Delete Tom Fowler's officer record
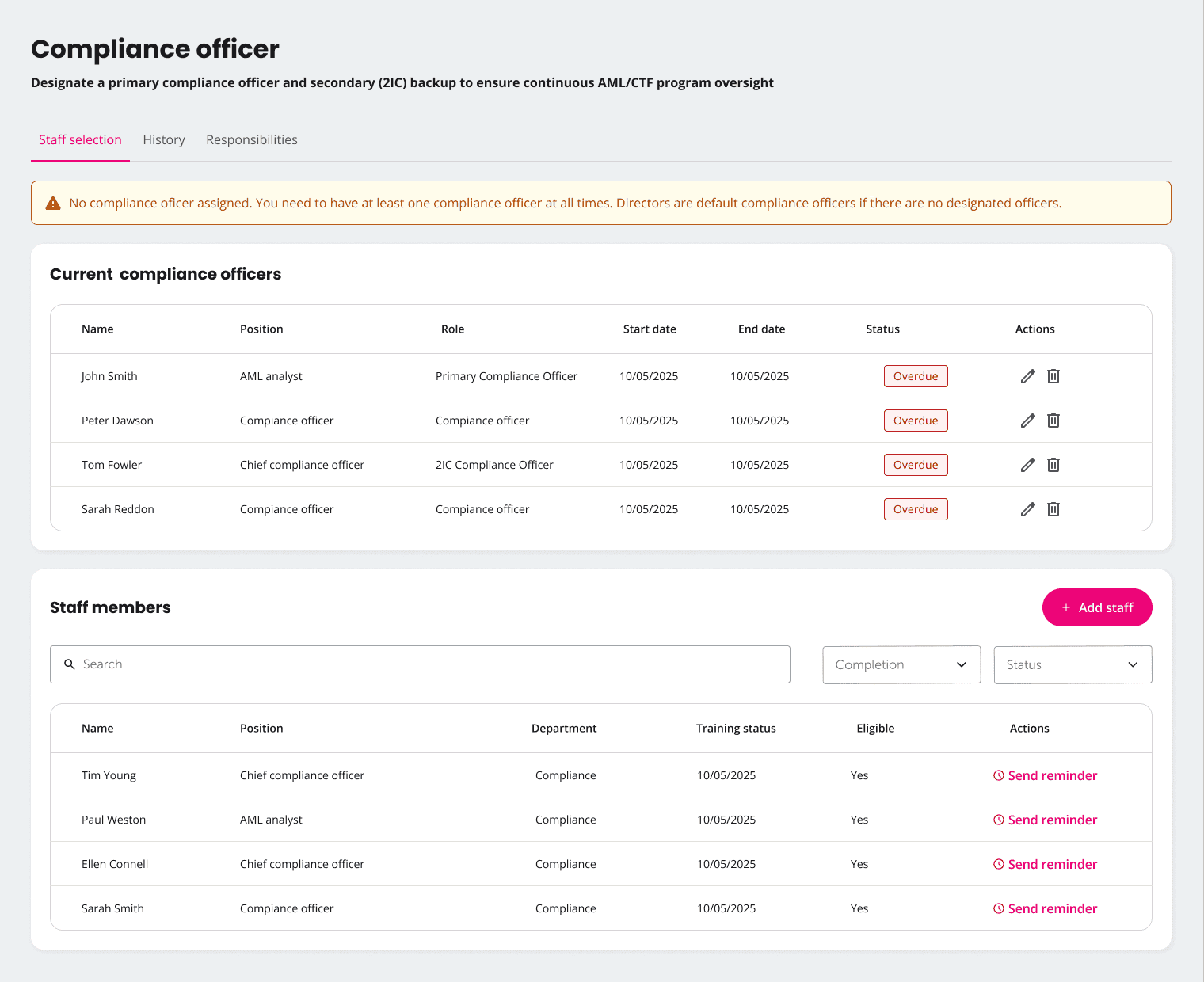Screen dimensions: 1204x982 tap(1053, 465)
